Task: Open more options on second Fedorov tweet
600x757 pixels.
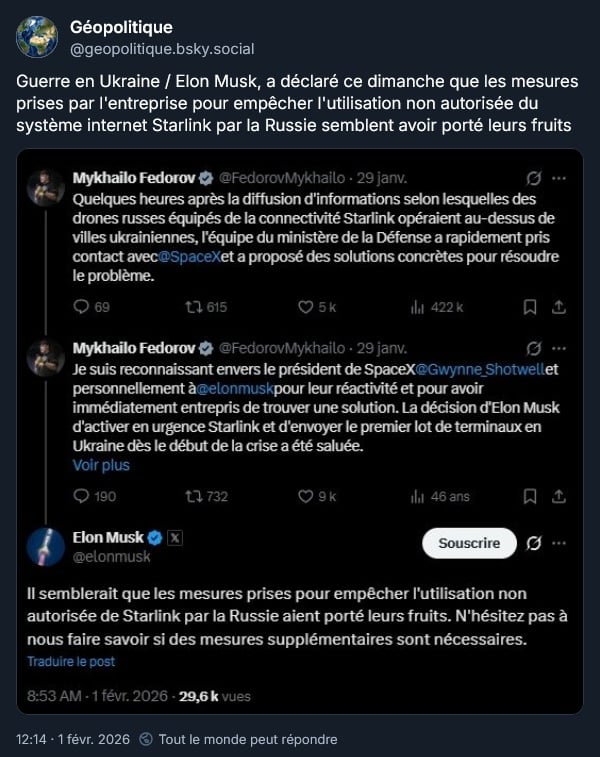Action: point(559,348)
